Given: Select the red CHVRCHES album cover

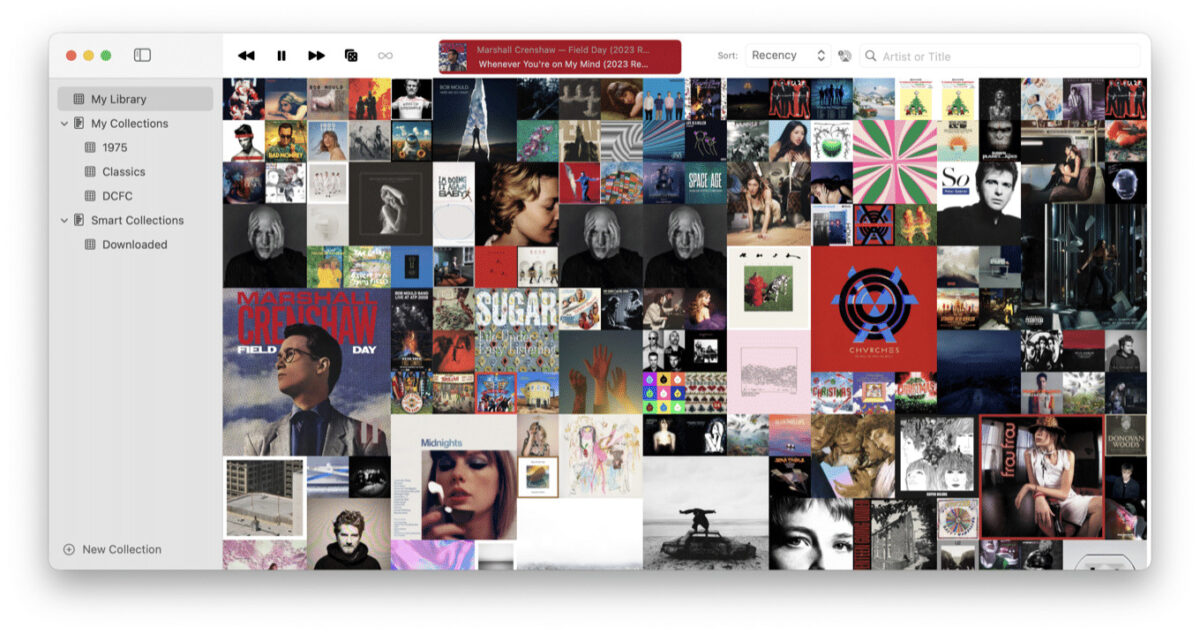Looking at the screenshot, I should [874, 309].
